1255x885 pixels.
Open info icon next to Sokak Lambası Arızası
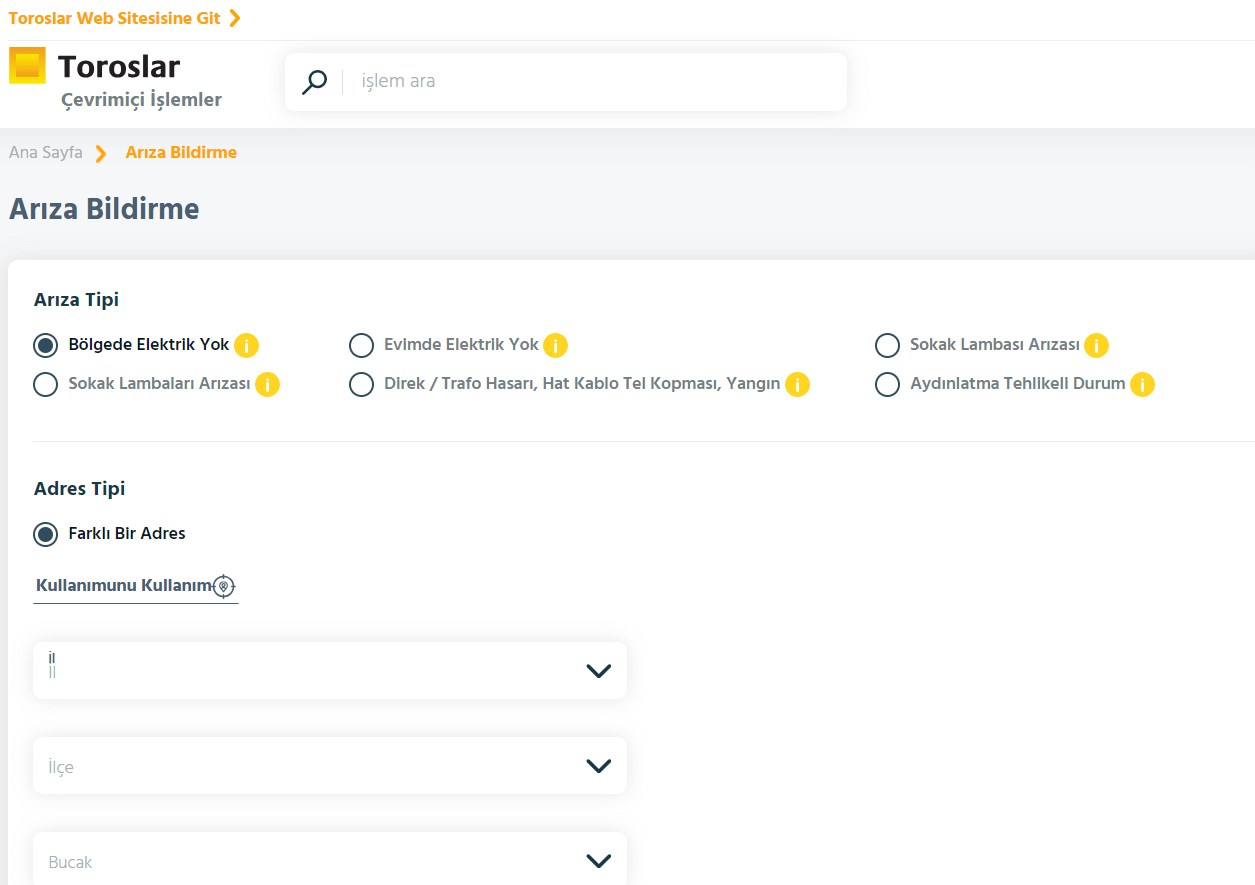tap(1096, 346)
